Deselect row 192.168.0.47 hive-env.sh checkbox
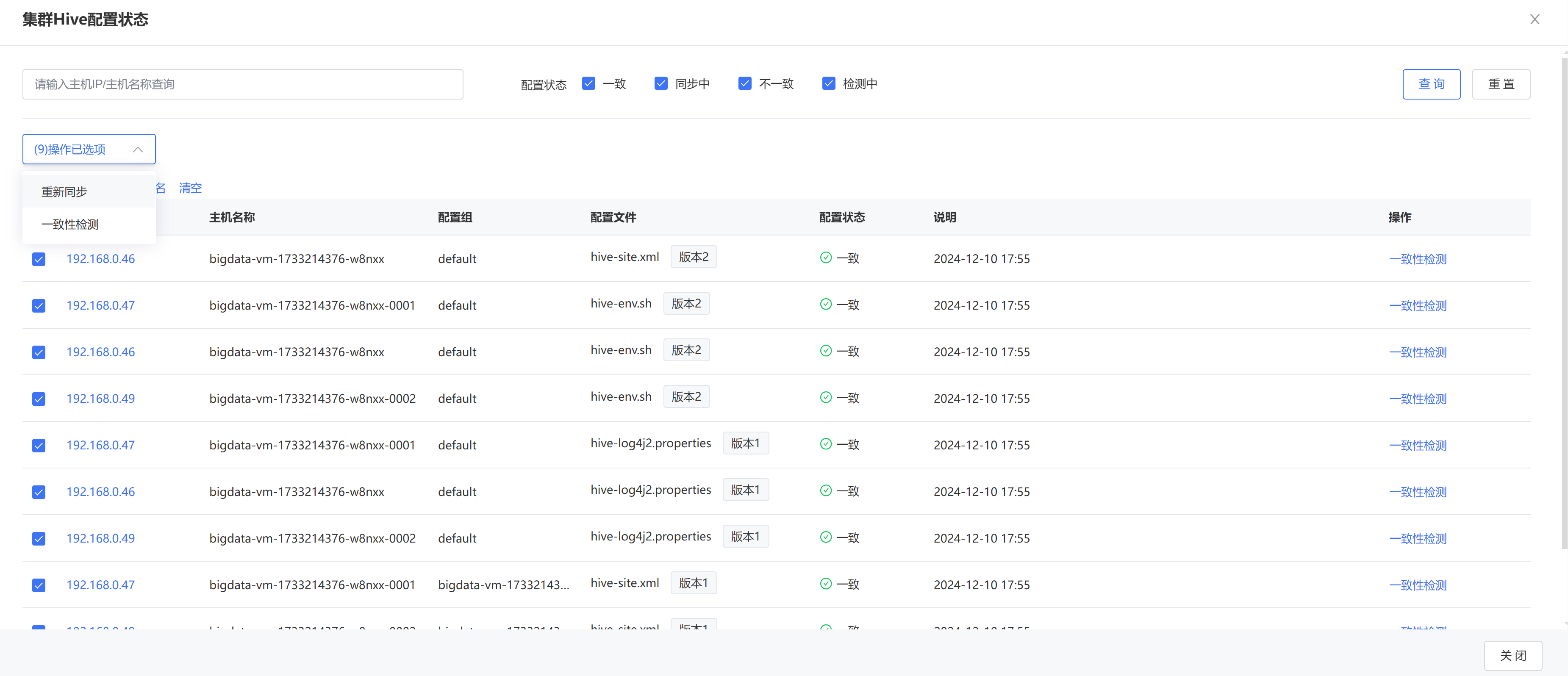 [39, 305]
